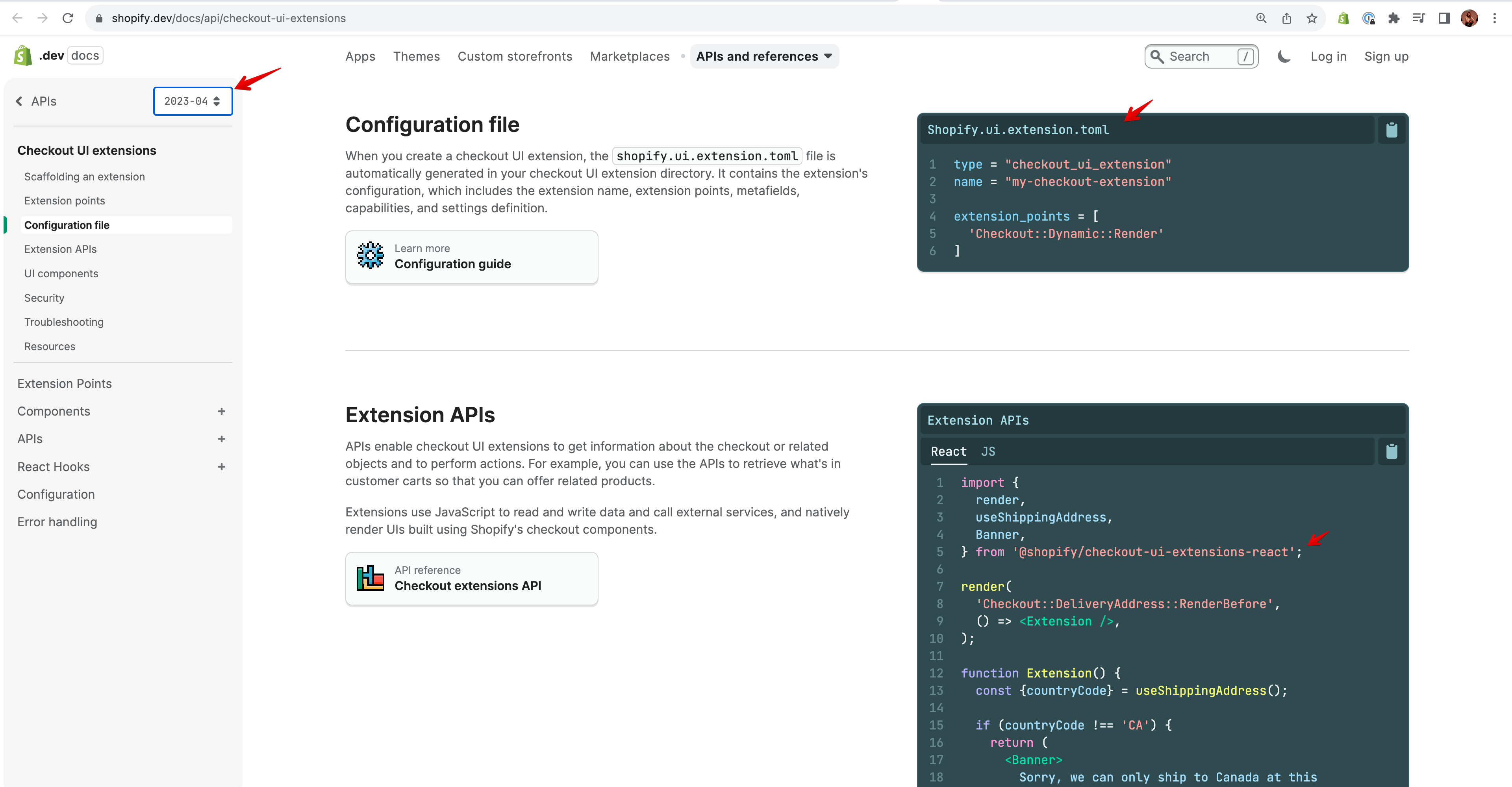Click the browser forward arrow
Screen dimensions: 1512x787
point(42,18)
